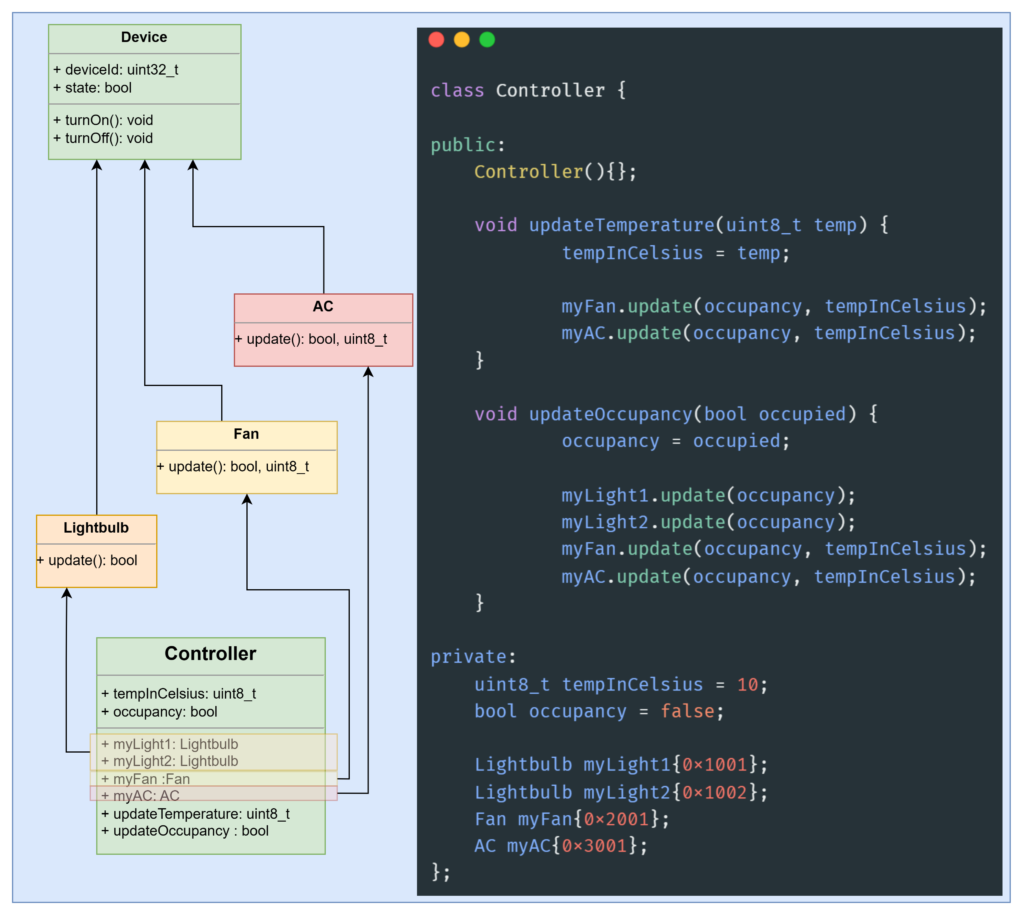1024x915 pixels.
Task: Click 'occupancy = occupied;' line
Action: [676, 441]
